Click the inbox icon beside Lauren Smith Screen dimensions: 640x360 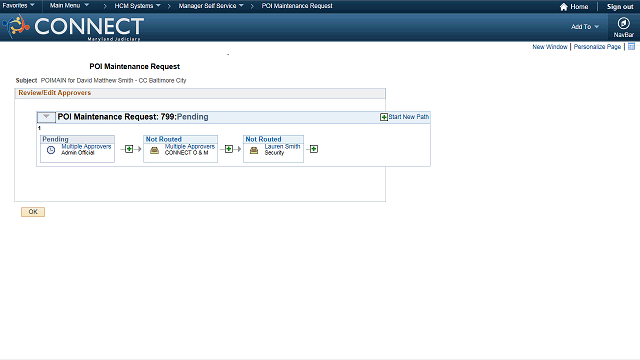254,150
